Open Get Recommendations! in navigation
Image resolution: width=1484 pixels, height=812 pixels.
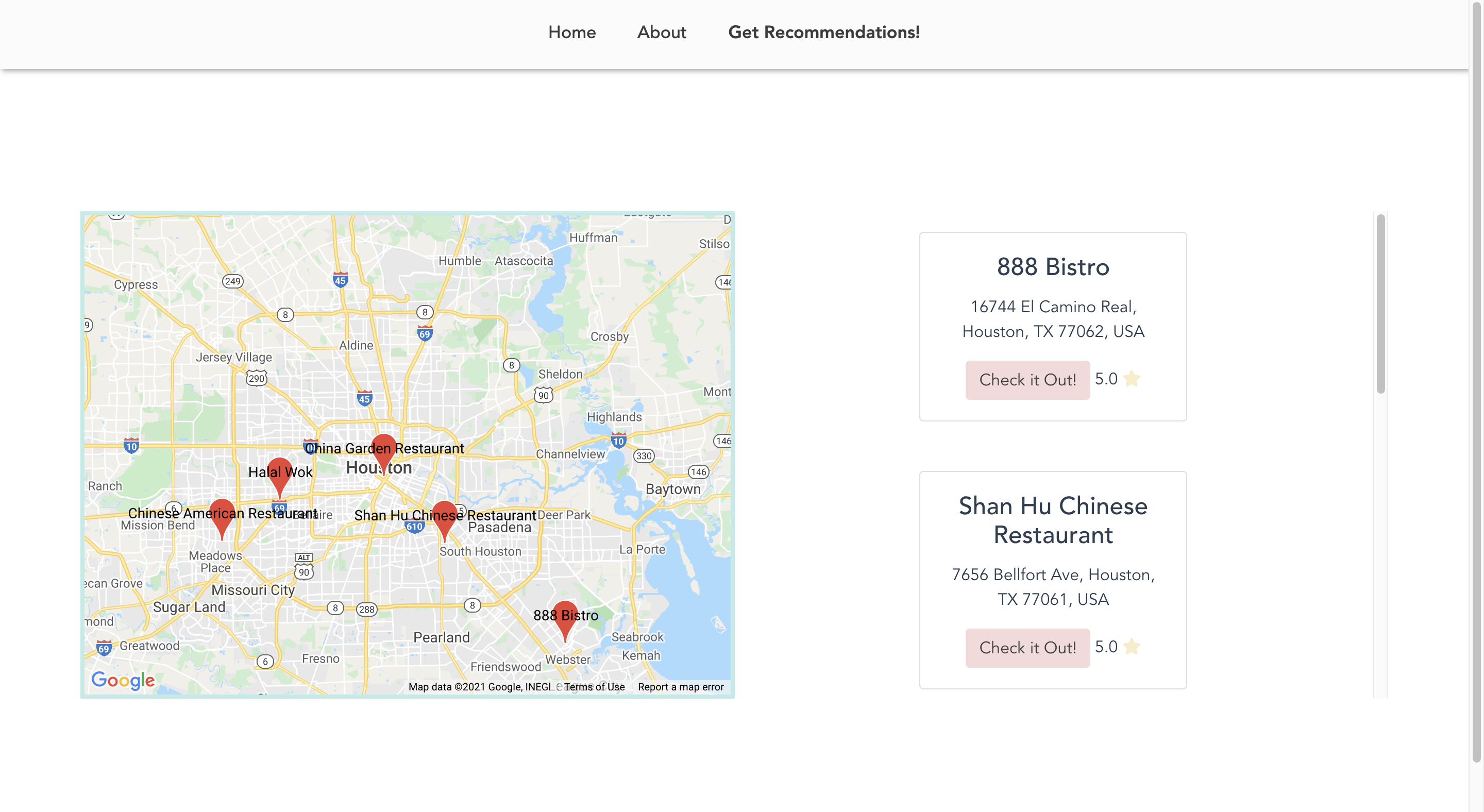coord(823,32)
